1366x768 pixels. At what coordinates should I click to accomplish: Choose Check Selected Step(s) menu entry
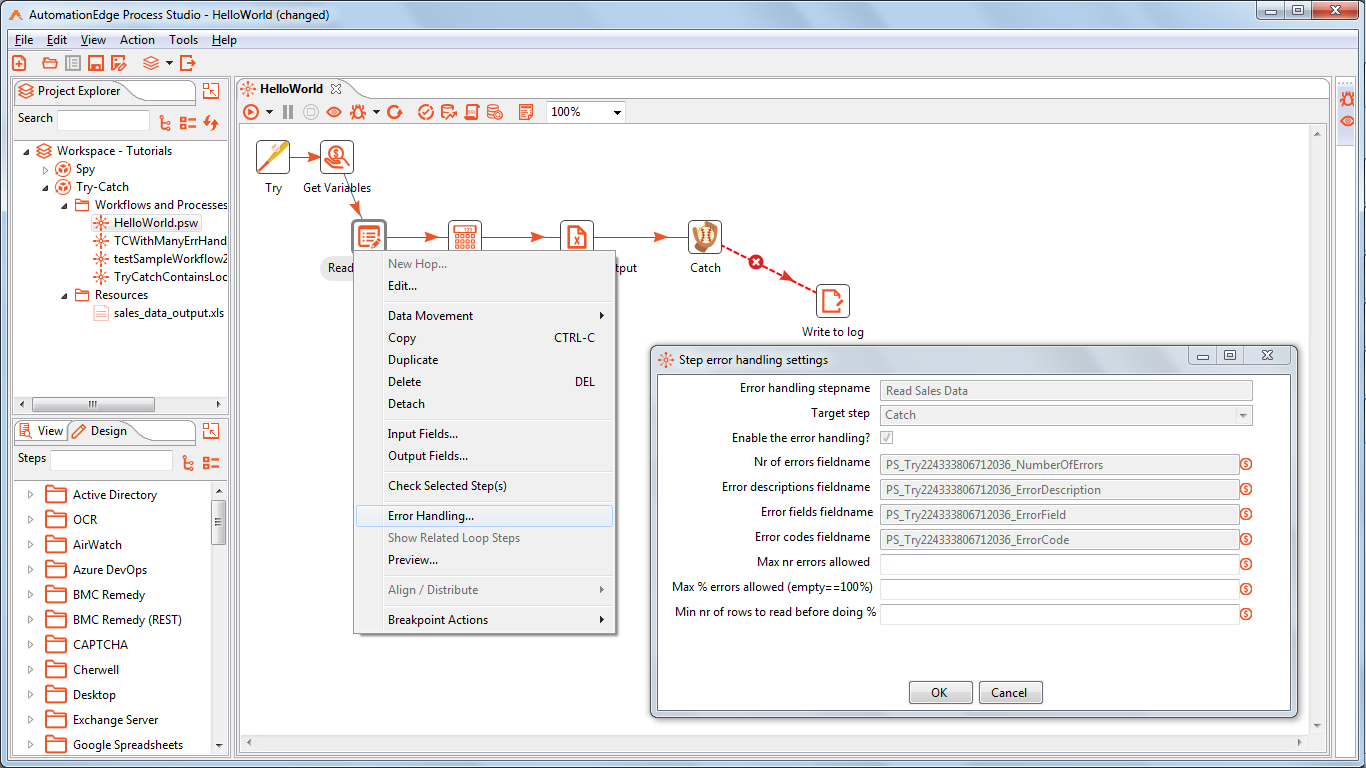point(485,486)
